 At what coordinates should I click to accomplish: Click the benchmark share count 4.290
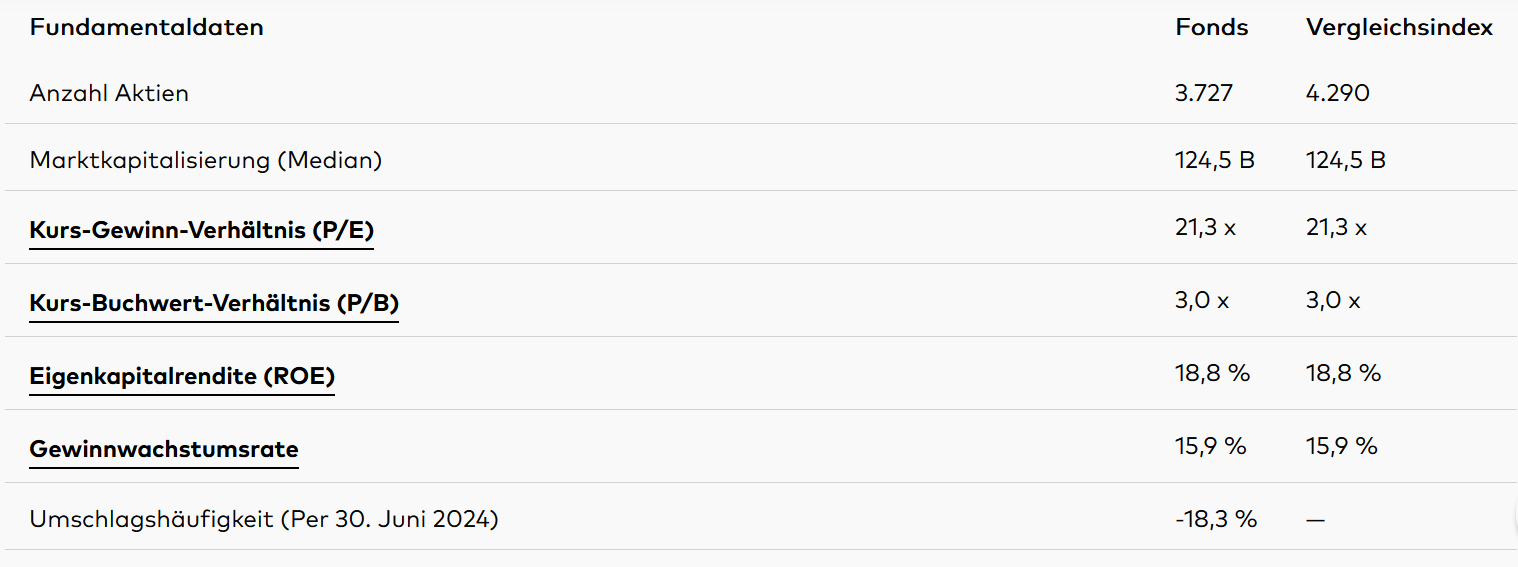[x=1338, y=93]
